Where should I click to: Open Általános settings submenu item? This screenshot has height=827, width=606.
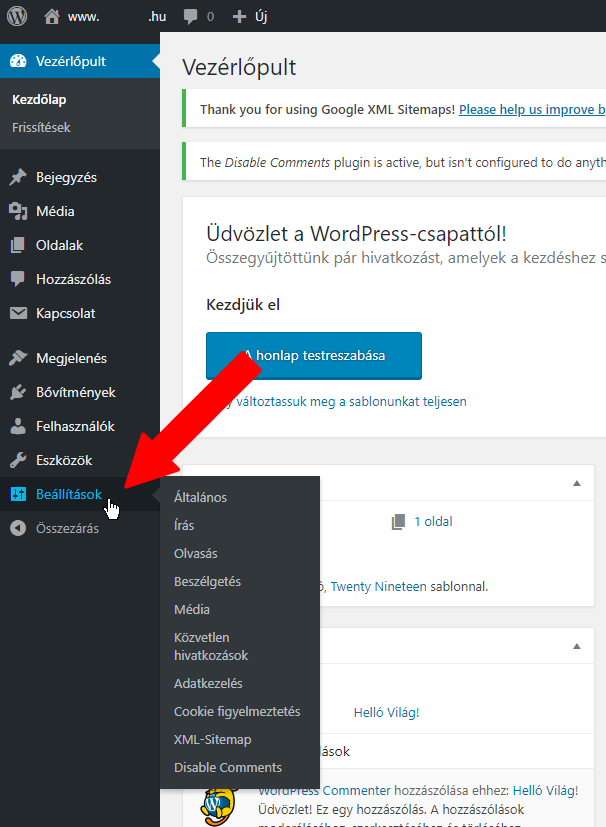click(x=200, y=497)
